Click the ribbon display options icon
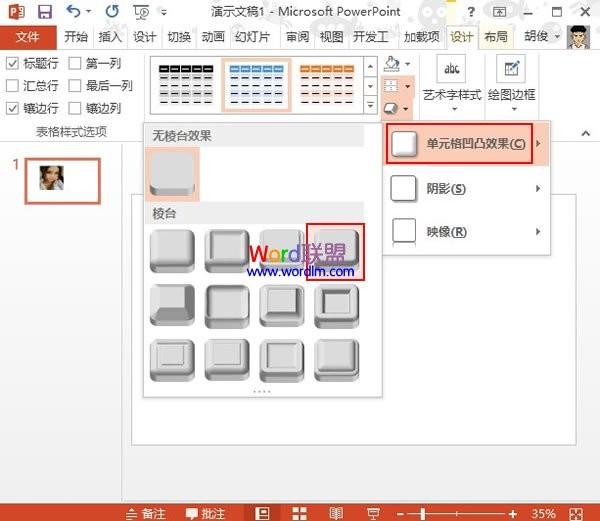The height and width of the screenshot is (521, 600). tap(499, 12)
